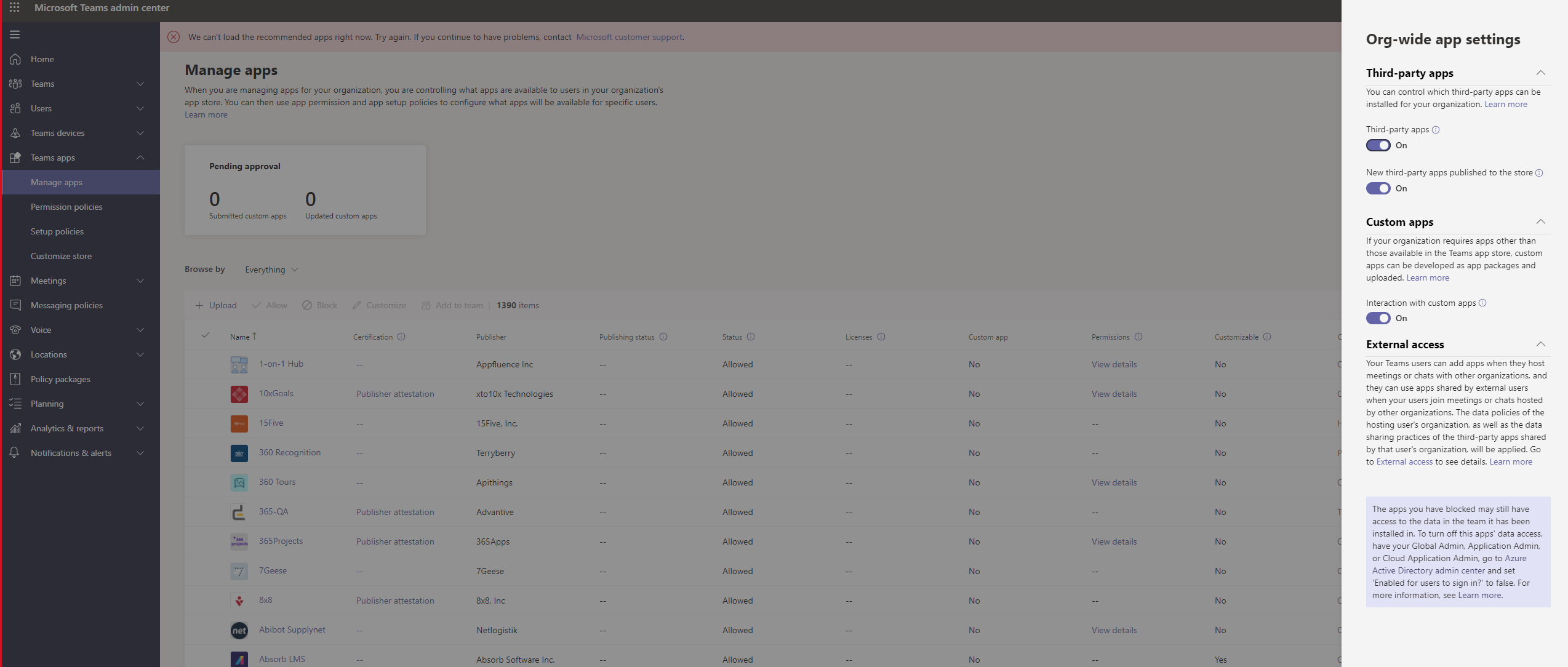Screen dimensions: 1568x667
Task: Click the Messaging policies chat icon
Action: click(15, 305)
